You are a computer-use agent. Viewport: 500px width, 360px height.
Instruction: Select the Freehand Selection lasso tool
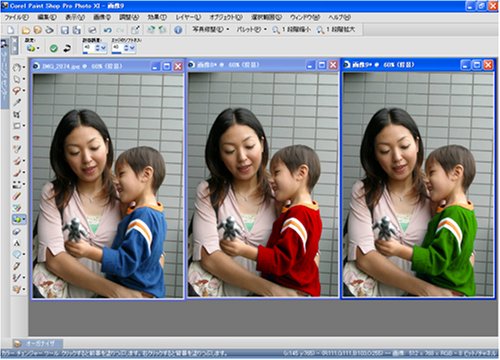click(17, 91)
